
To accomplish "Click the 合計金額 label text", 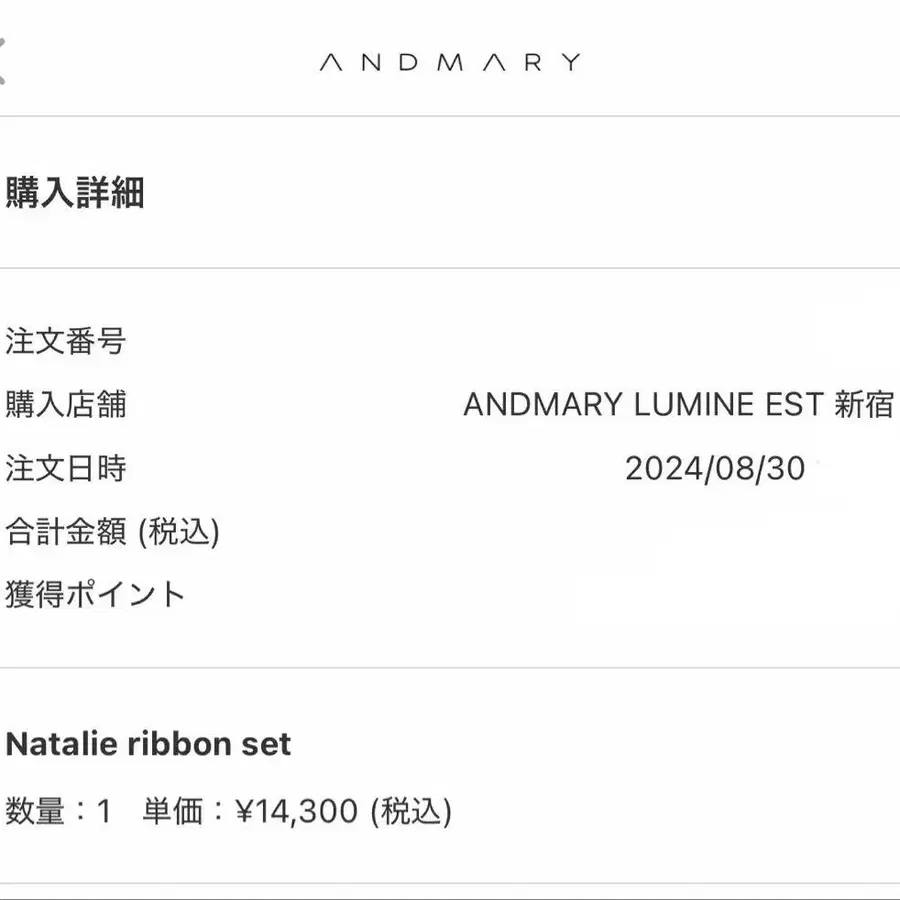I will click(x=66, y=531).
